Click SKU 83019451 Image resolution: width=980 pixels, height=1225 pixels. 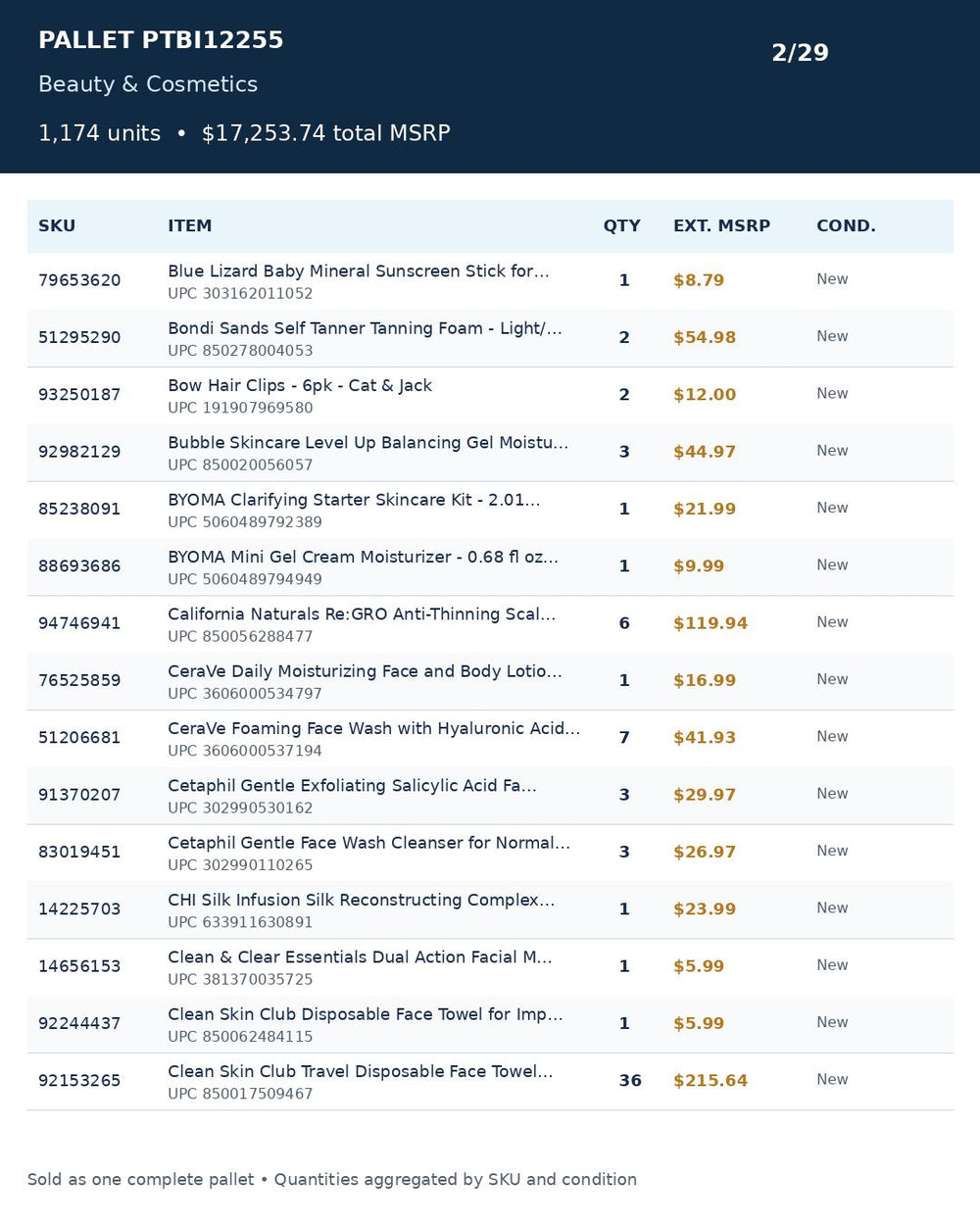79,853
